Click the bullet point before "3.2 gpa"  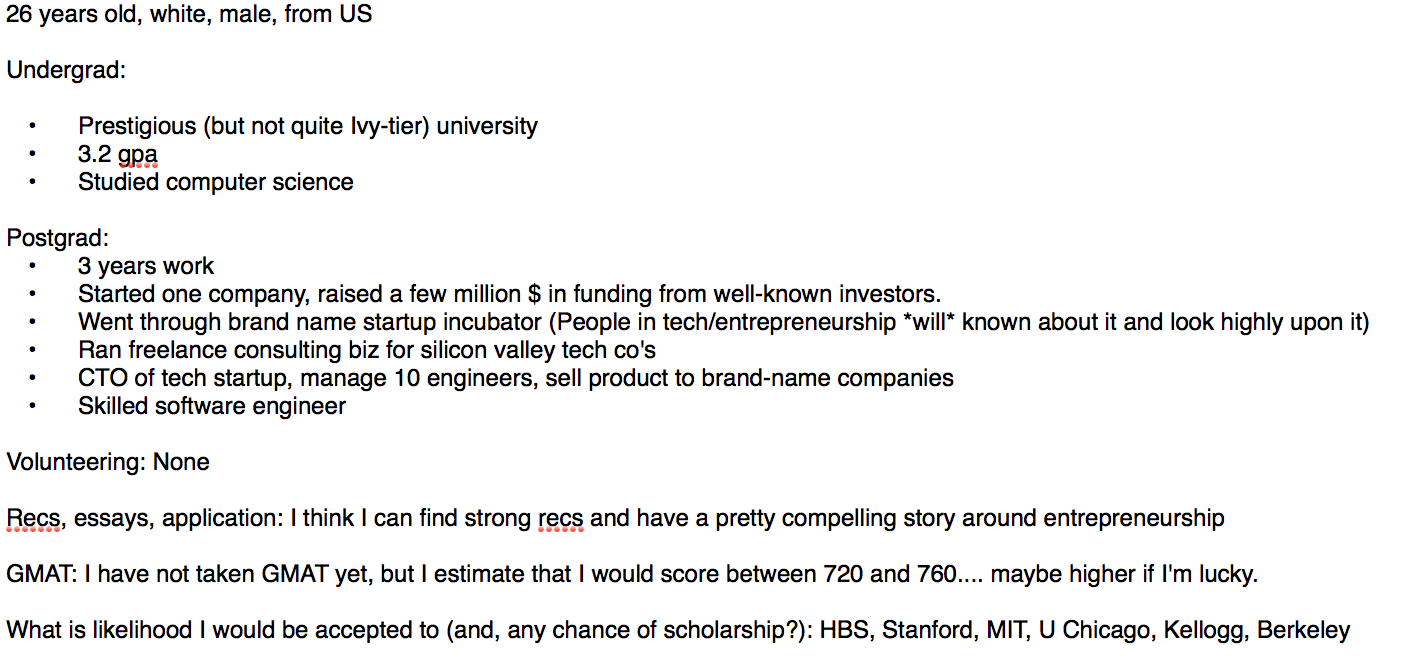[32, 155]
